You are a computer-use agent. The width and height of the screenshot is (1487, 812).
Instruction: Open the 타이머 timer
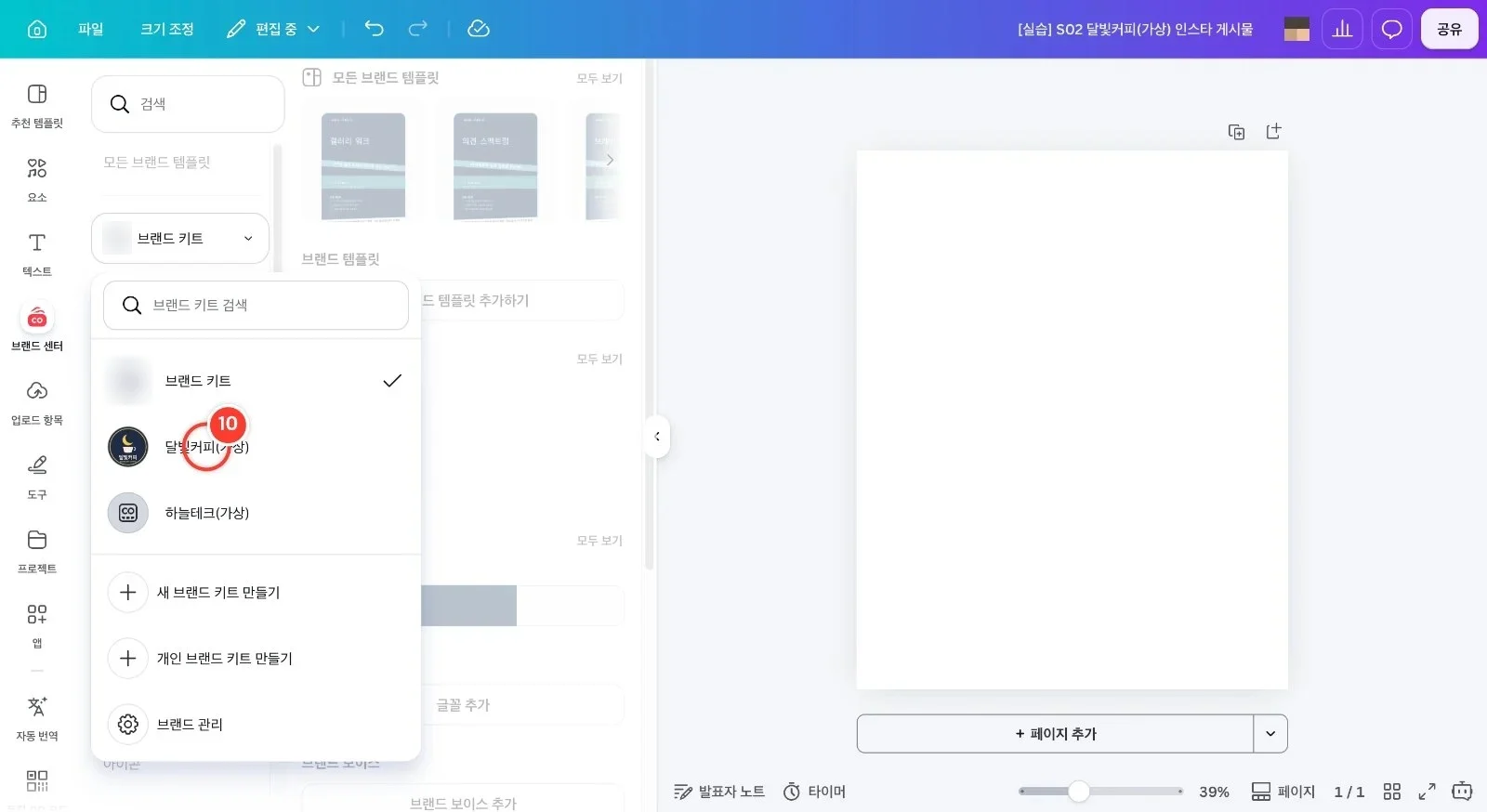coord(814,792)
